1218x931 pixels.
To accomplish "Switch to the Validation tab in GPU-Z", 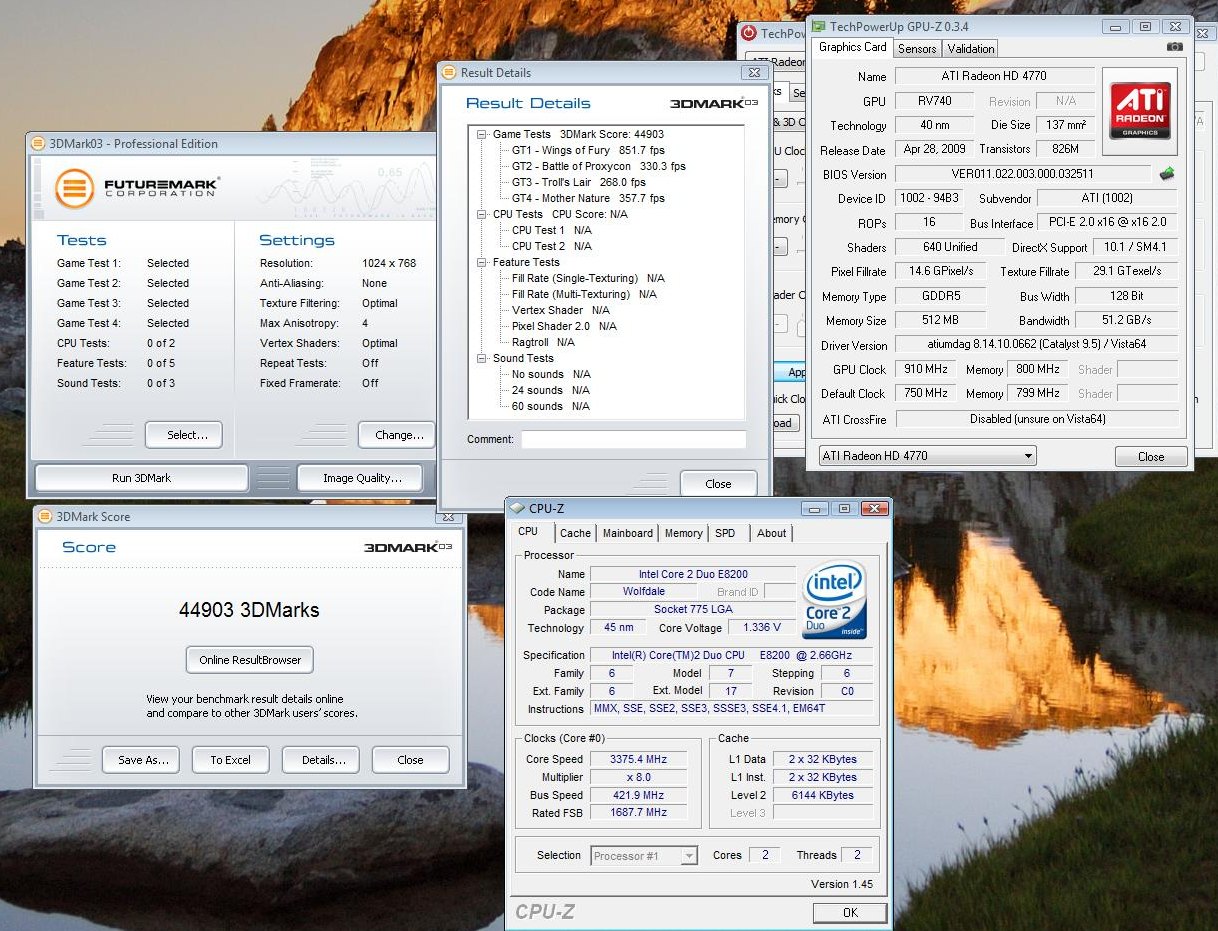I will (x=971, y=48).
